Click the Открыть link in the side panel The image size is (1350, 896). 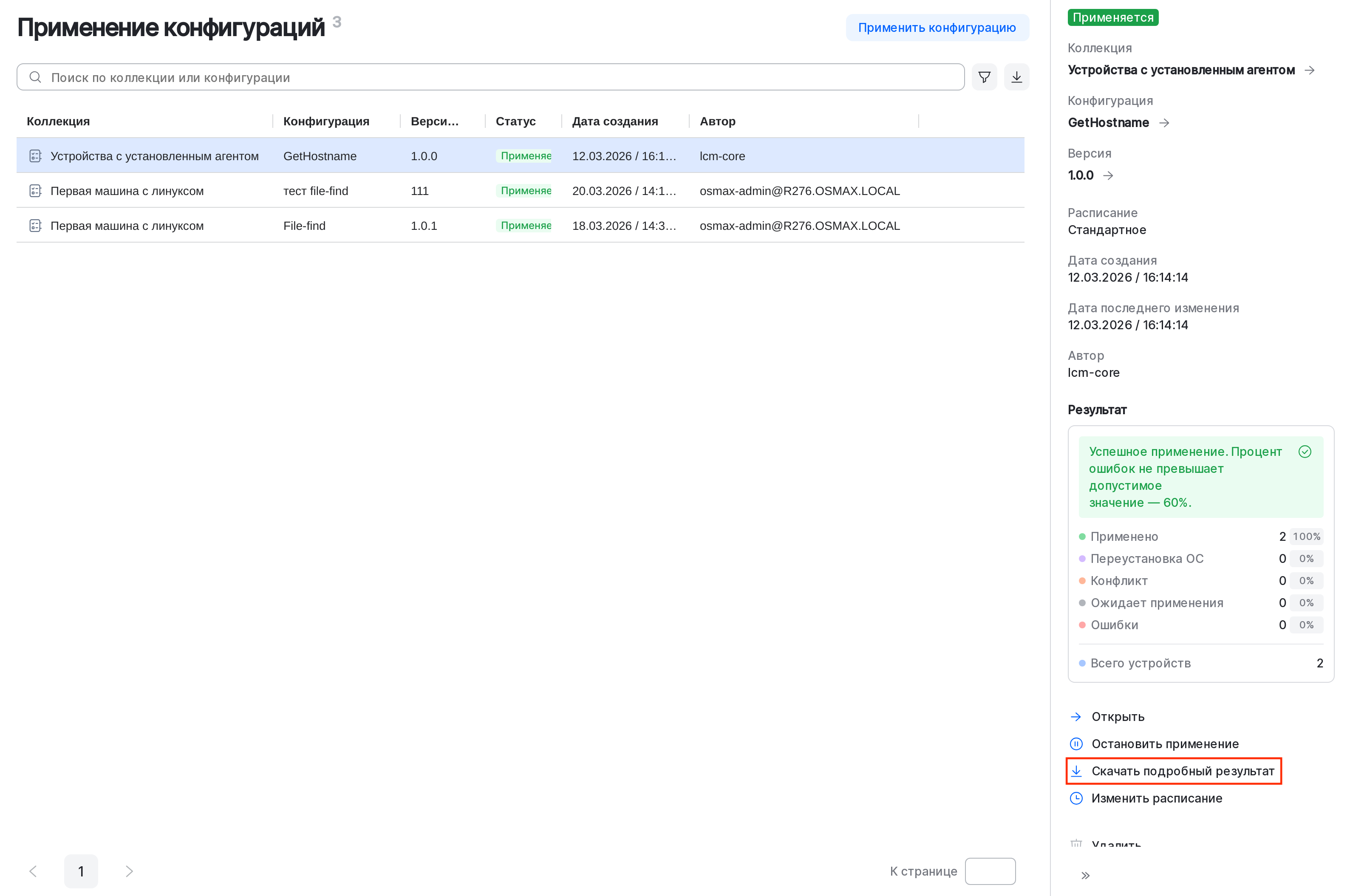point(1118,716)
